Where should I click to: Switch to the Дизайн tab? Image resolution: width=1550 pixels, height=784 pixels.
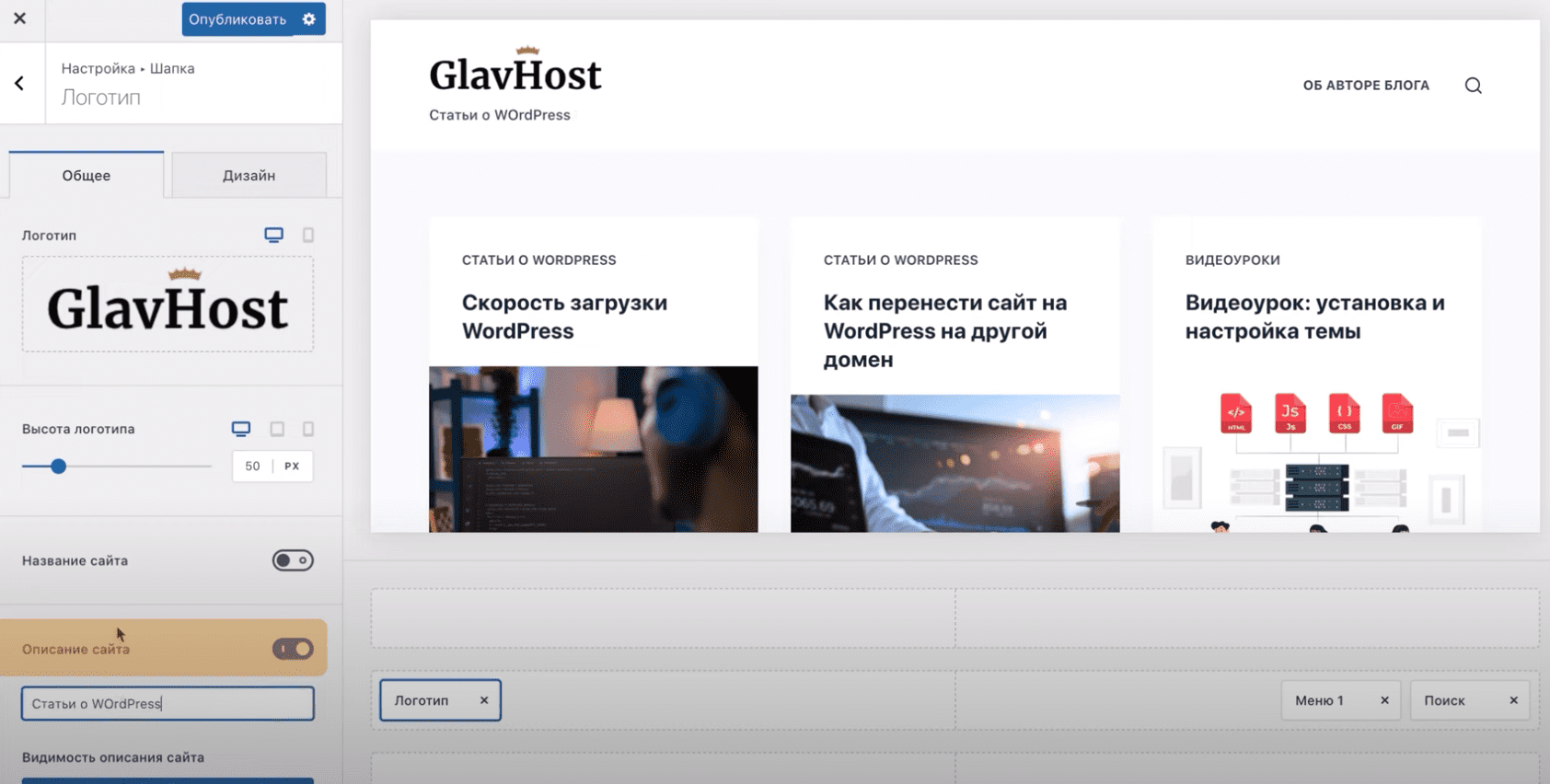coord(249,175)
